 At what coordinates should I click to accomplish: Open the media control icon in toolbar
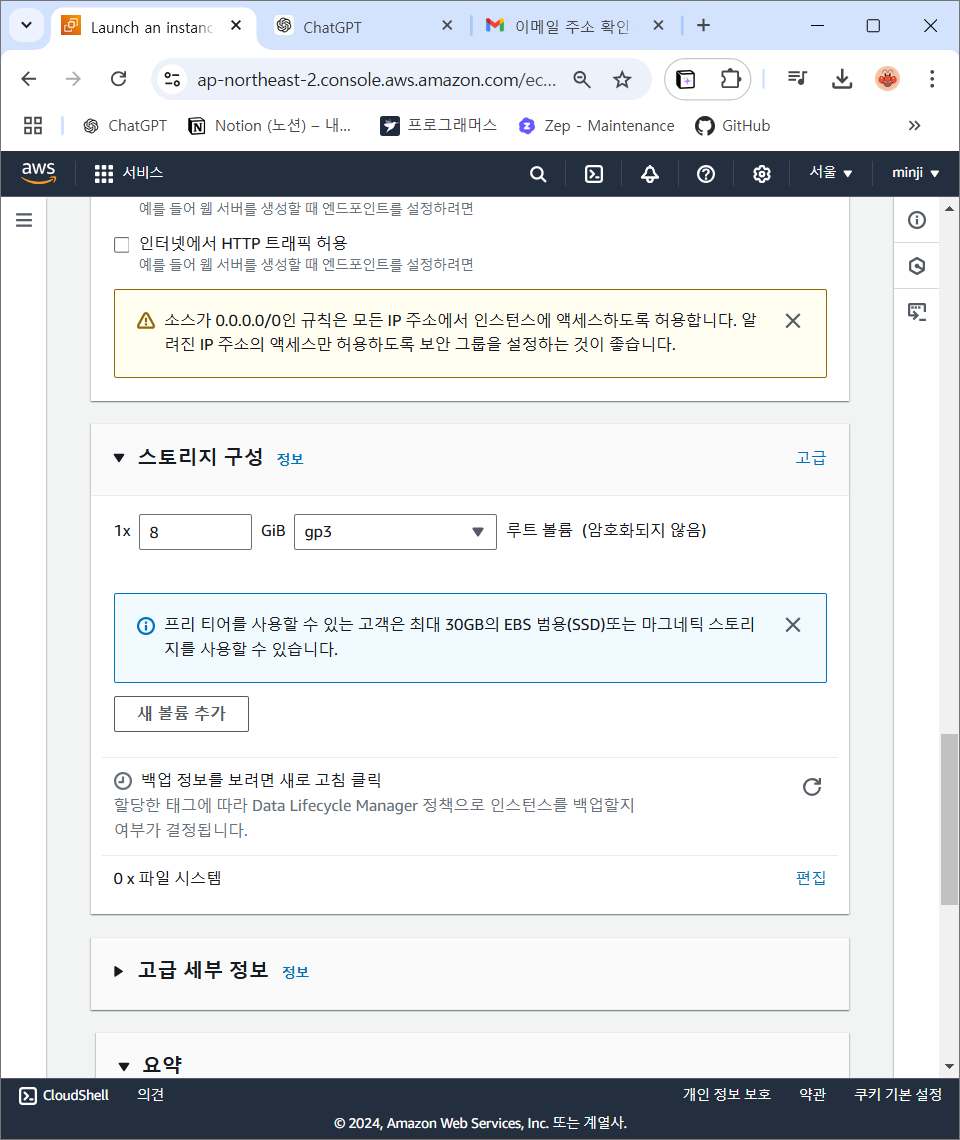[797, 79]
